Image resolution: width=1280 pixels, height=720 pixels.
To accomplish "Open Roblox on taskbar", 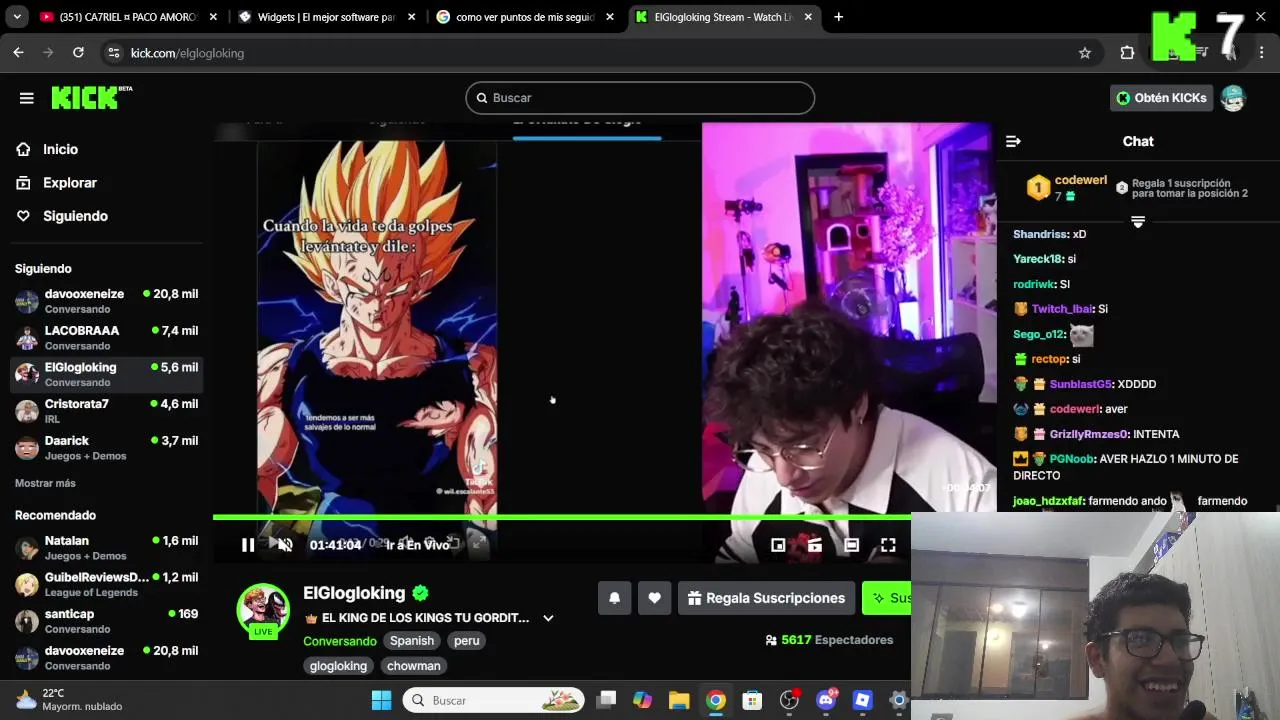I will (862, 700).
